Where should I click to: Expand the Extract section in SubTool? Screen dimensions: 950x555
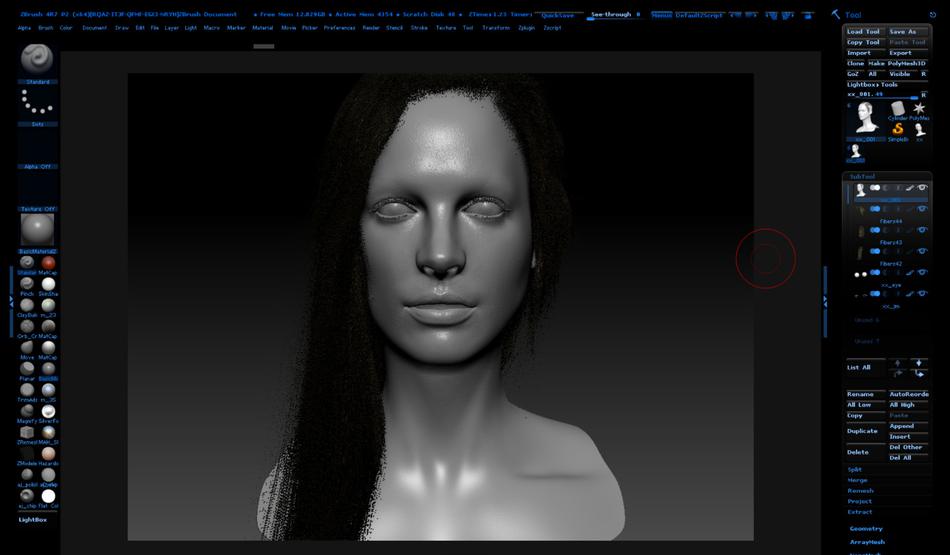pos(859,512)
